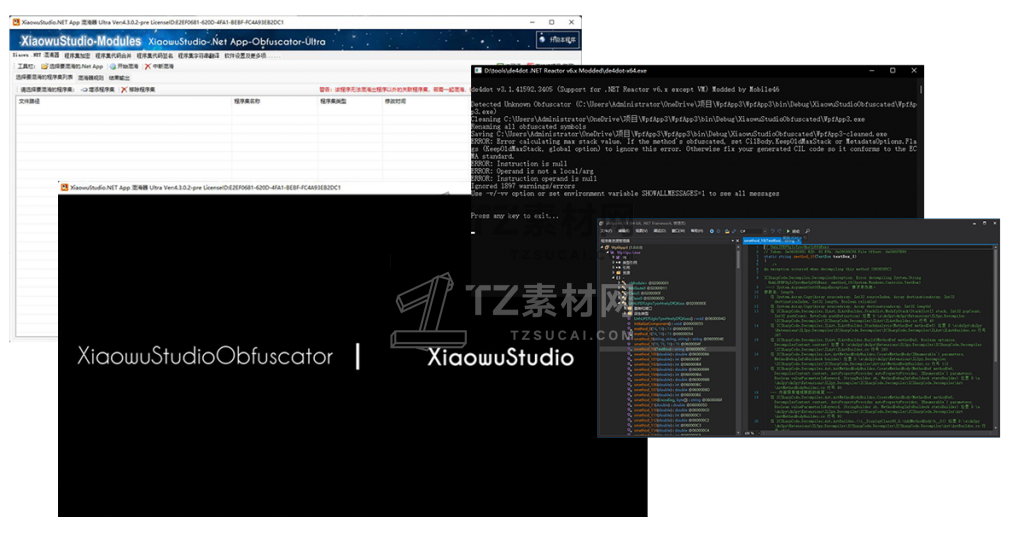This screenshot has width=1024, height=546.
Task: Click the save all icon in dnSpy toolbar
Action: 734,231
